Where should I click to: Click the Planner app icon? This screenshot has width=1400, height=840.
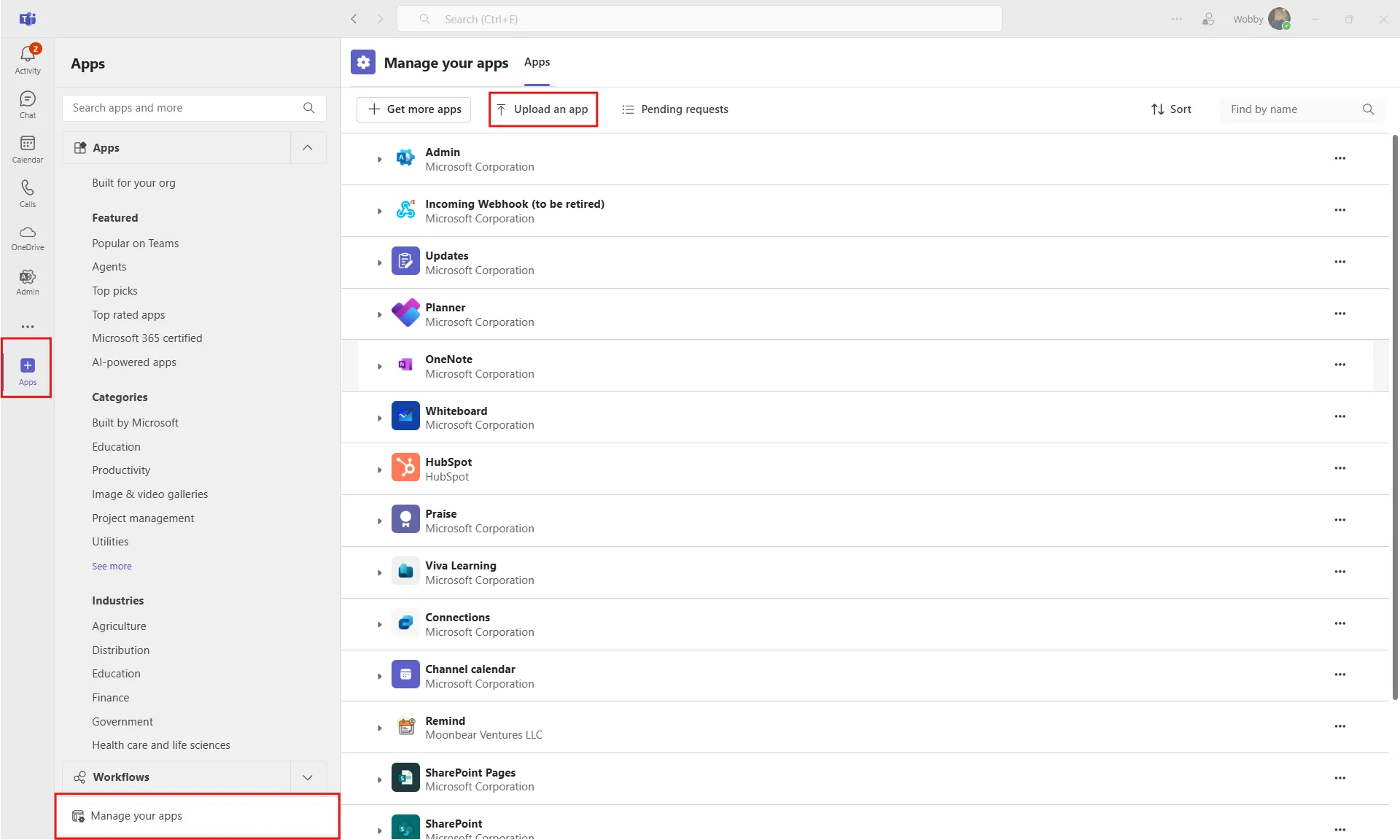(405, 314)
